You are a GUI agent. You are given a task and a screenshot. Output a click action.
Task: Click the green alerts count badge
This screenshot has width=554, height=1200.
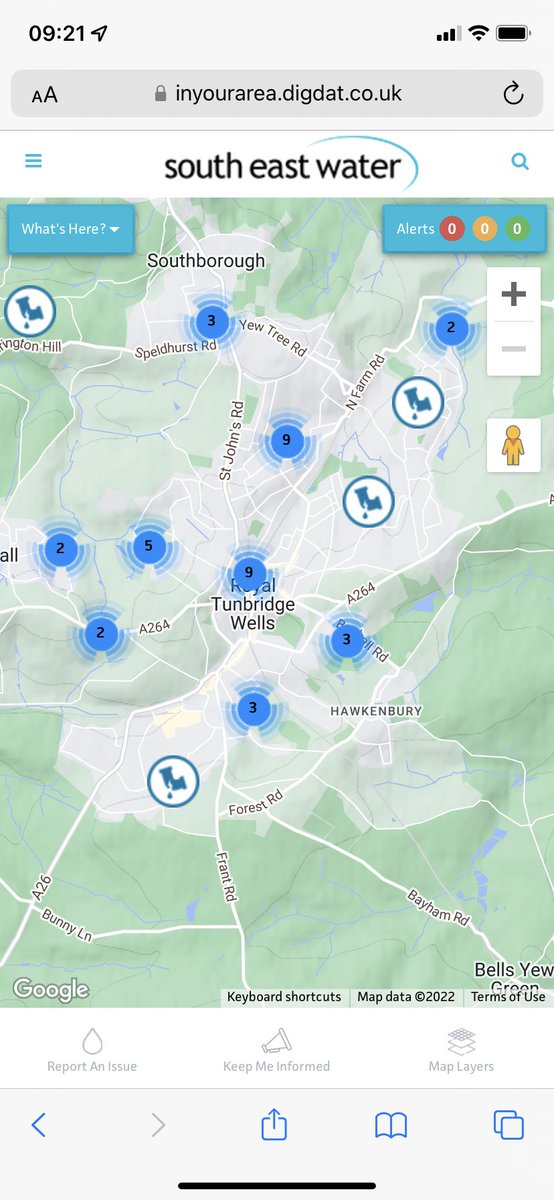tap(516, 229)
